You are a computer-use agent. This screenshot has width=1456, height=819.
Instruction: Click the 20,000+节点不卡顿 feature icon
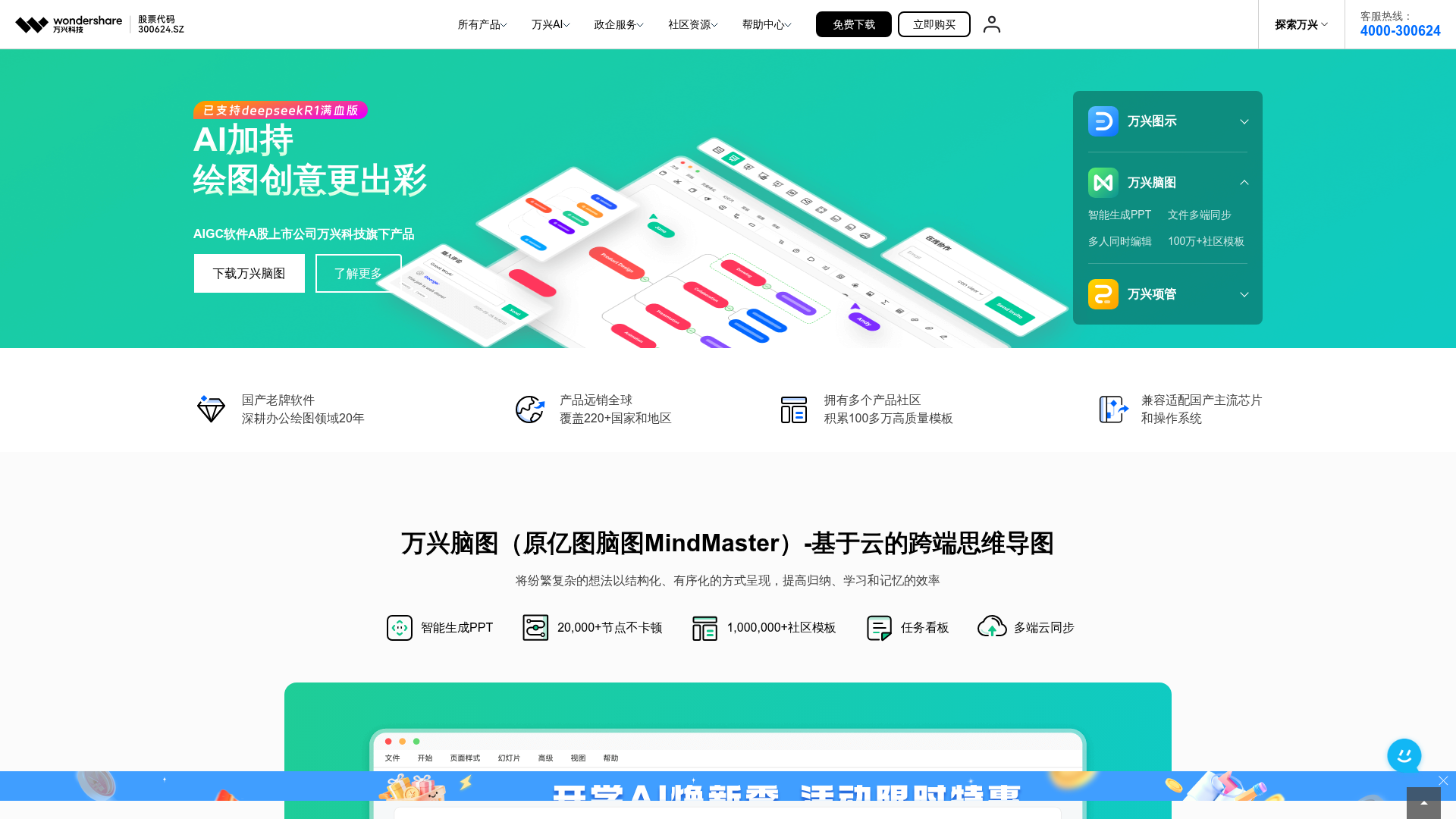[x=535, y=628]
